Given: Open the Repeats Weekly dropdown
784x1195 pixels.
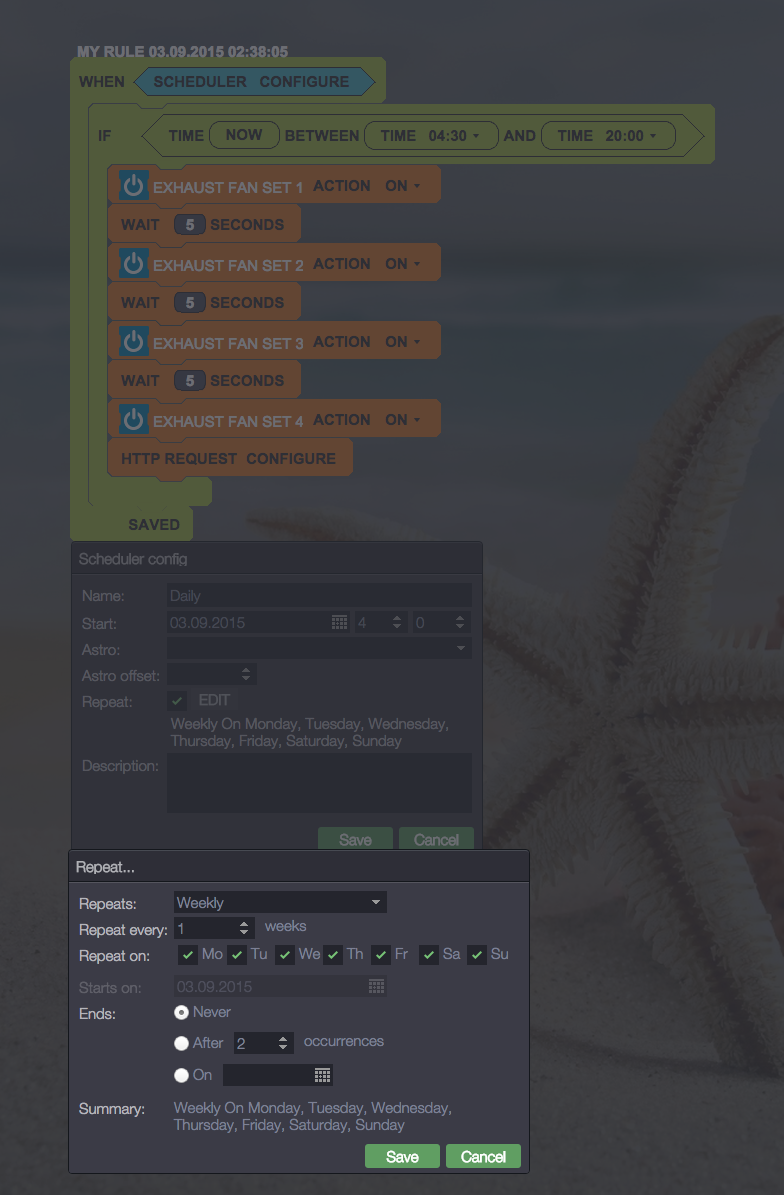Looking at the screenshot, I should 280,903.
